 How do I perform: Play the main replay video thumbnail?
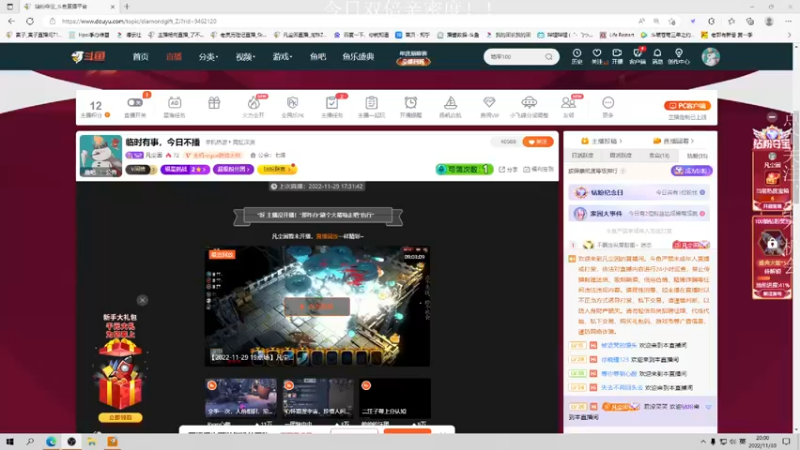point(317,307)
